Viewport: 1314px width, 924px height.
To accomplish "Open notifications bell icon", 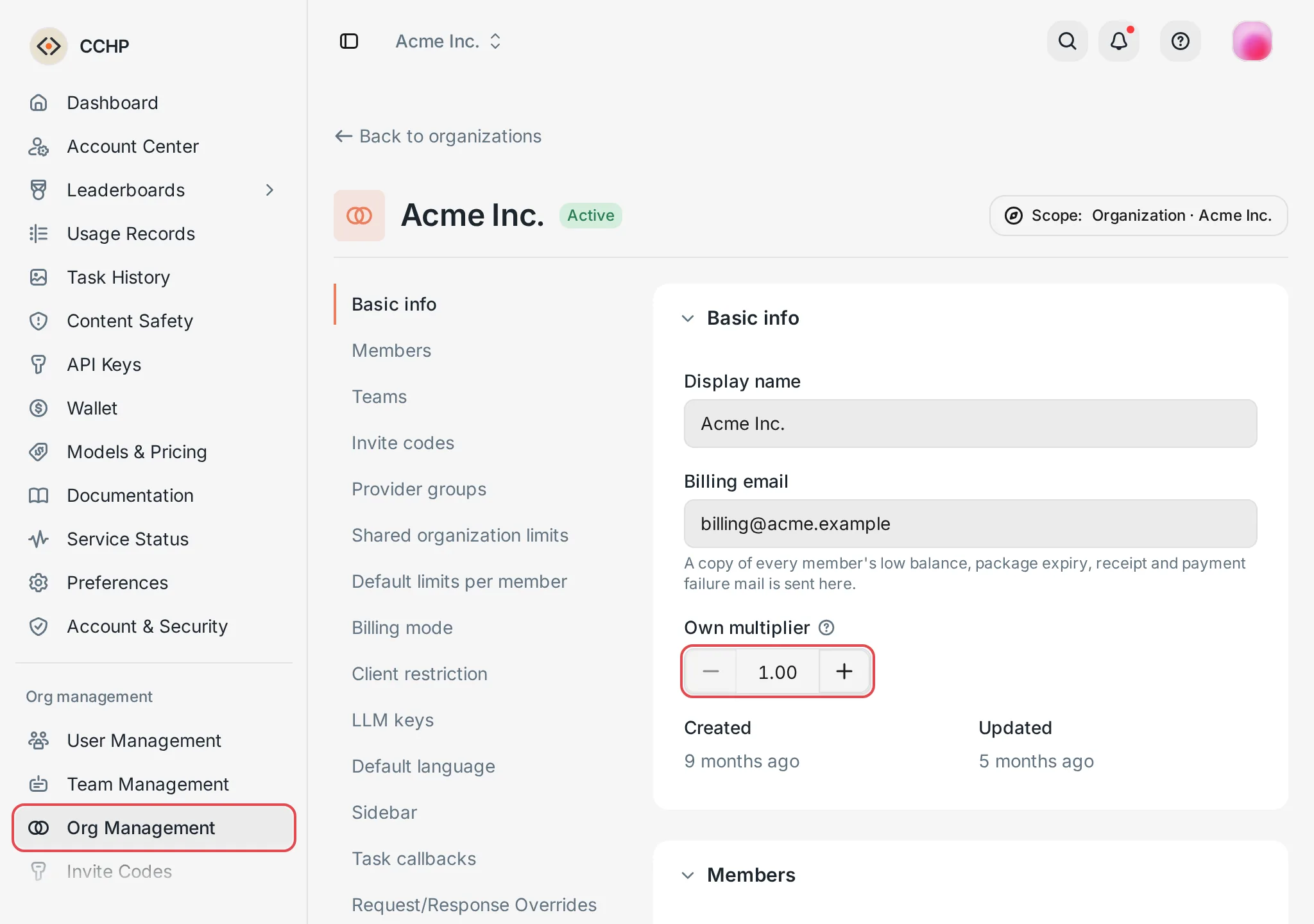I will point(1119,41).
